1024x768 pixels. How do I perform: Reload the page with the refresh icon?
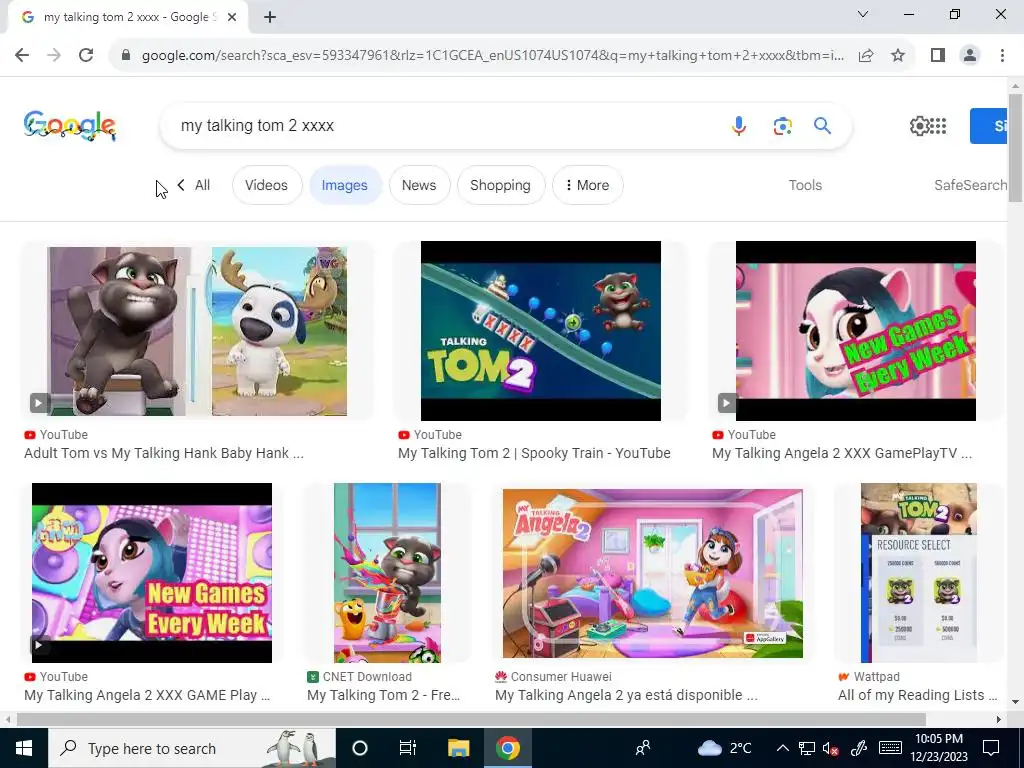click(x=86, y=55)
